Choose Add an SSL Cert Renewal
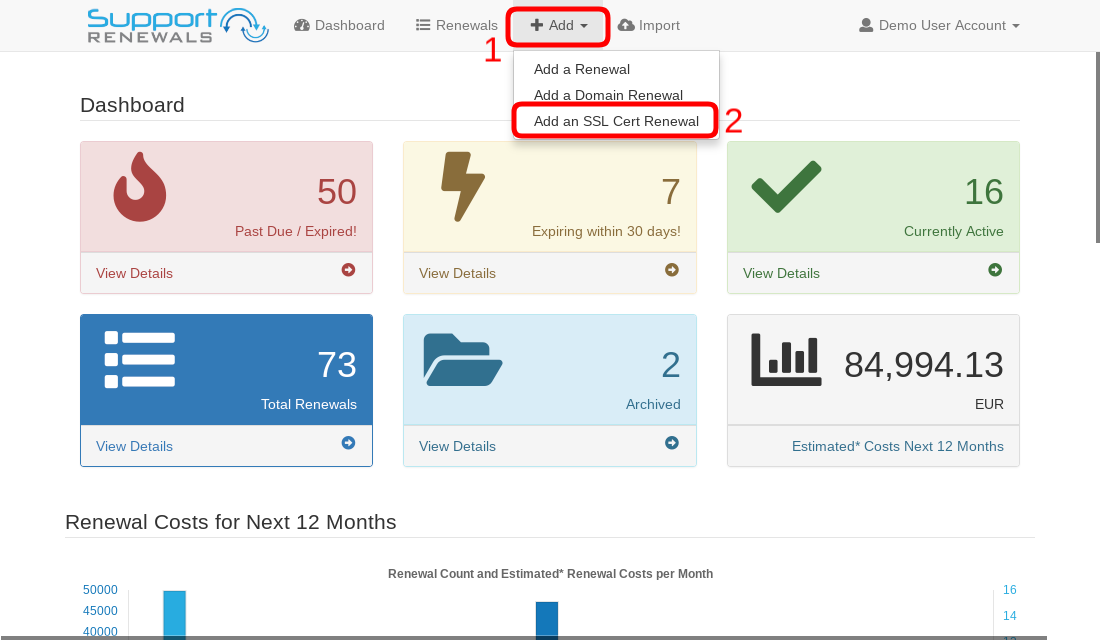 pos(616,121)
